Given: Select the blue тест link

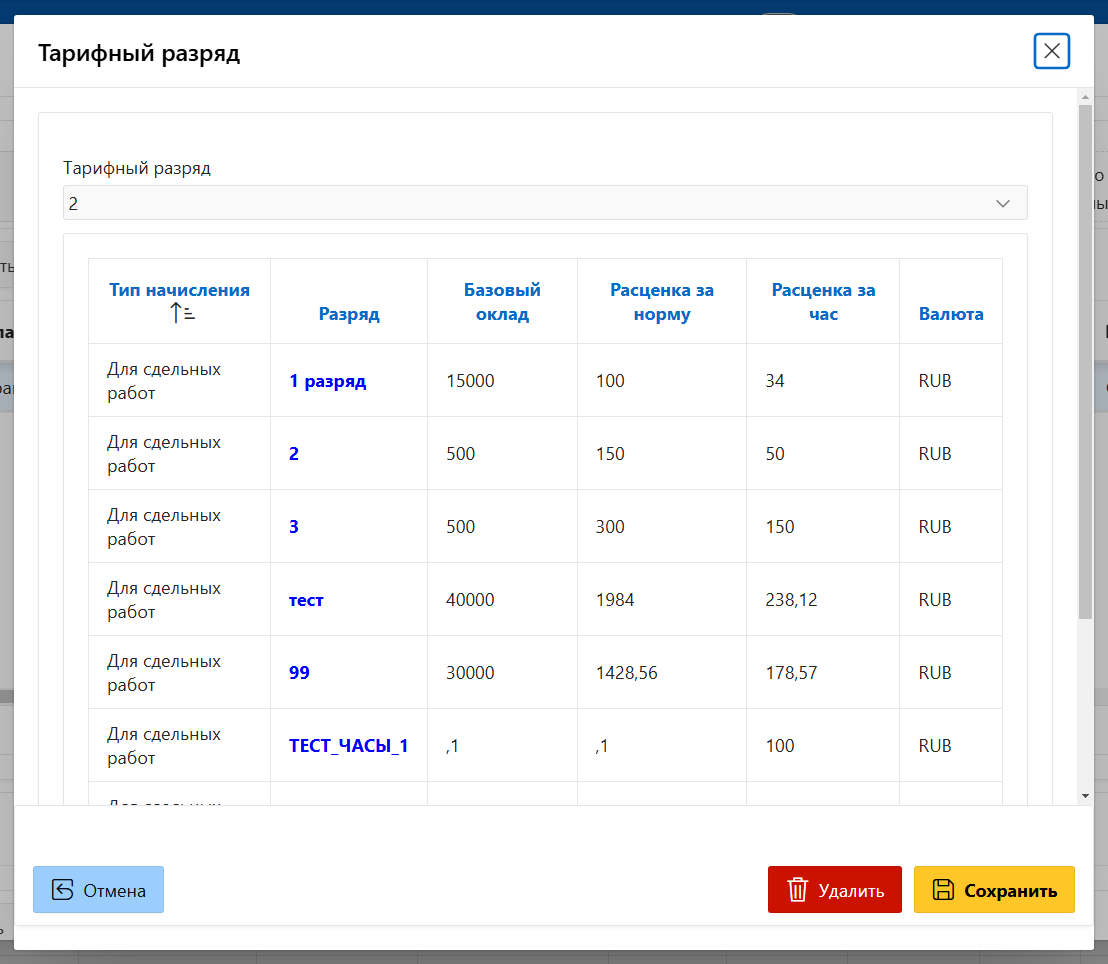Looking at the screenshot, I should [x=306, y=600].
